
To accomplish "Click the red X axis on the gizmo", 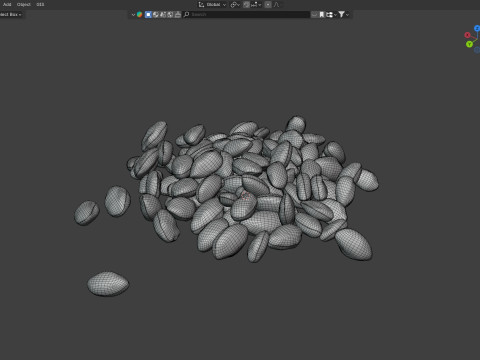I will tap(467, 35).
